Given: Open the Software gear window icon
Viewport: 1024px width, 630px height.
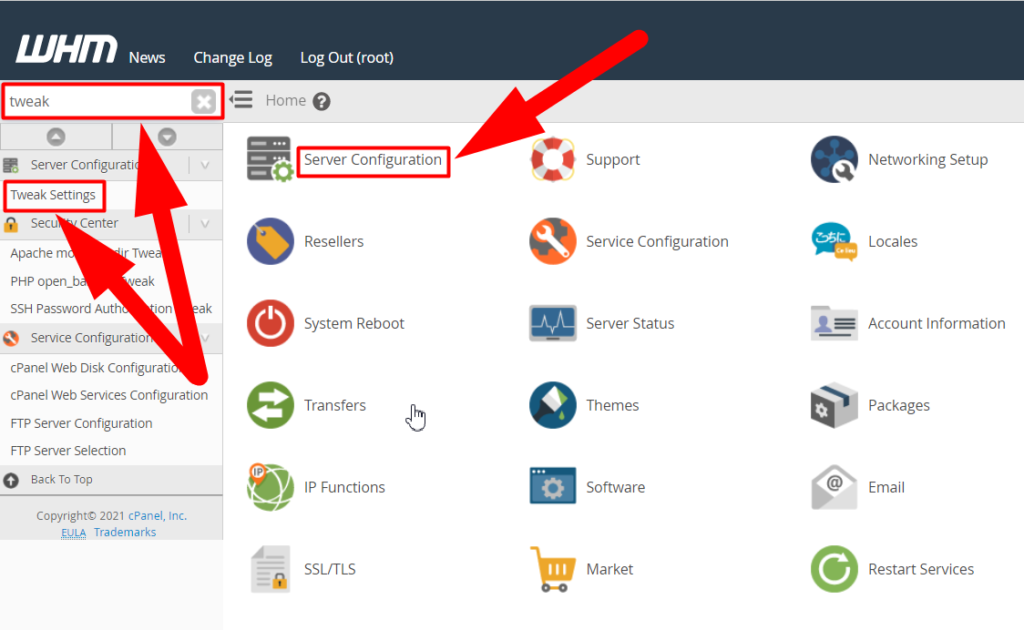Looking at the screenshot, I should click(552, 486).
